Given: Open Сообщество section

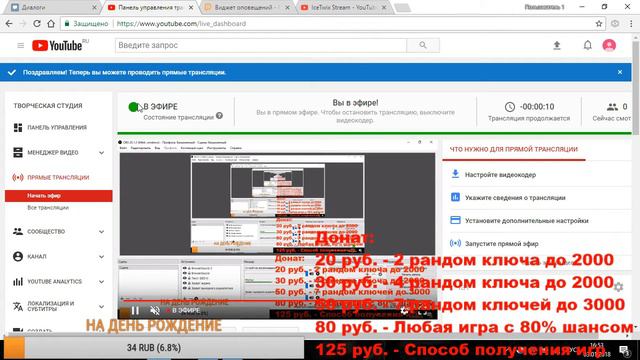Looking at the screenshot, I should pos(46,231).
